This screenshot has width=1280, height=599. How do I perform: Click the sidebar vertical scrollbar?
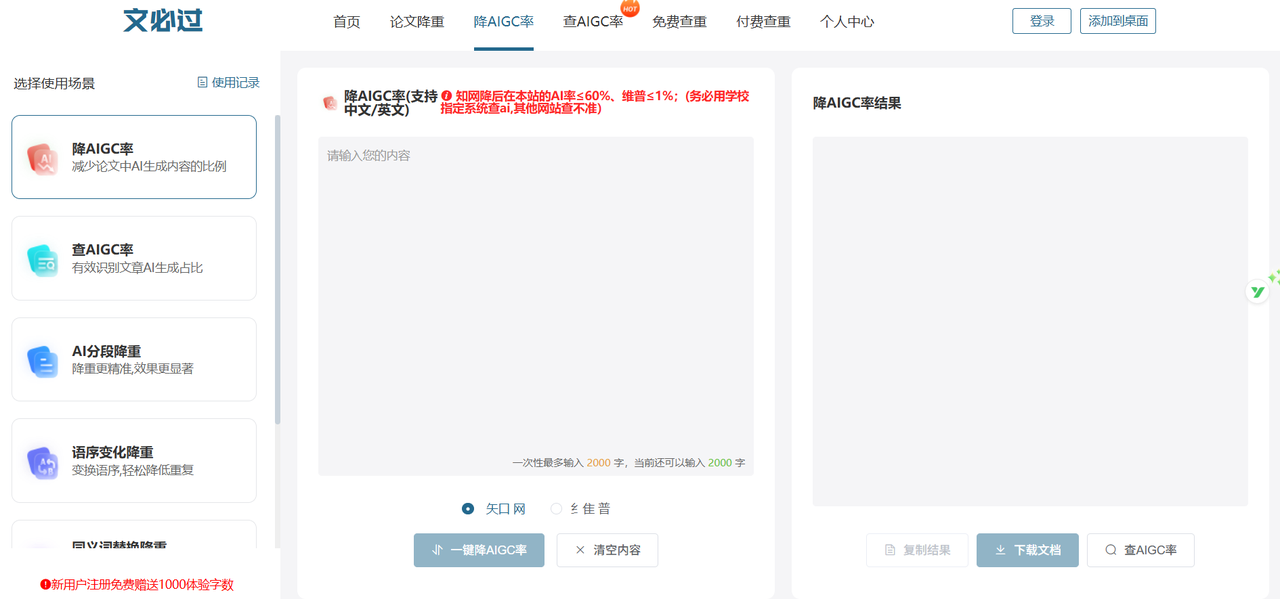coord(277,270)
